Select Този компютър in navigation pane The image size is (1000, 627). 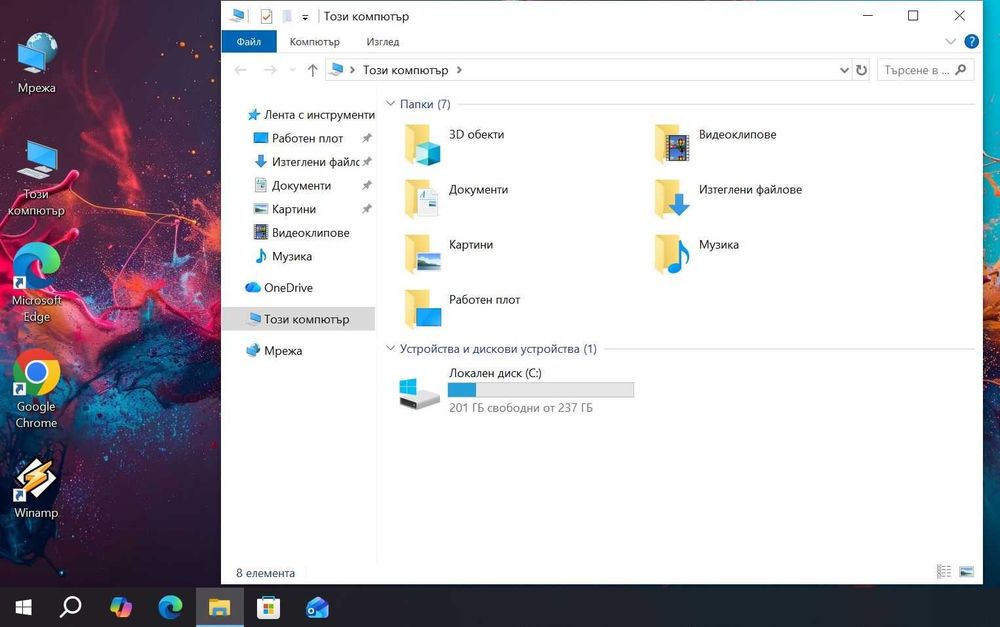tap(298, 319)
